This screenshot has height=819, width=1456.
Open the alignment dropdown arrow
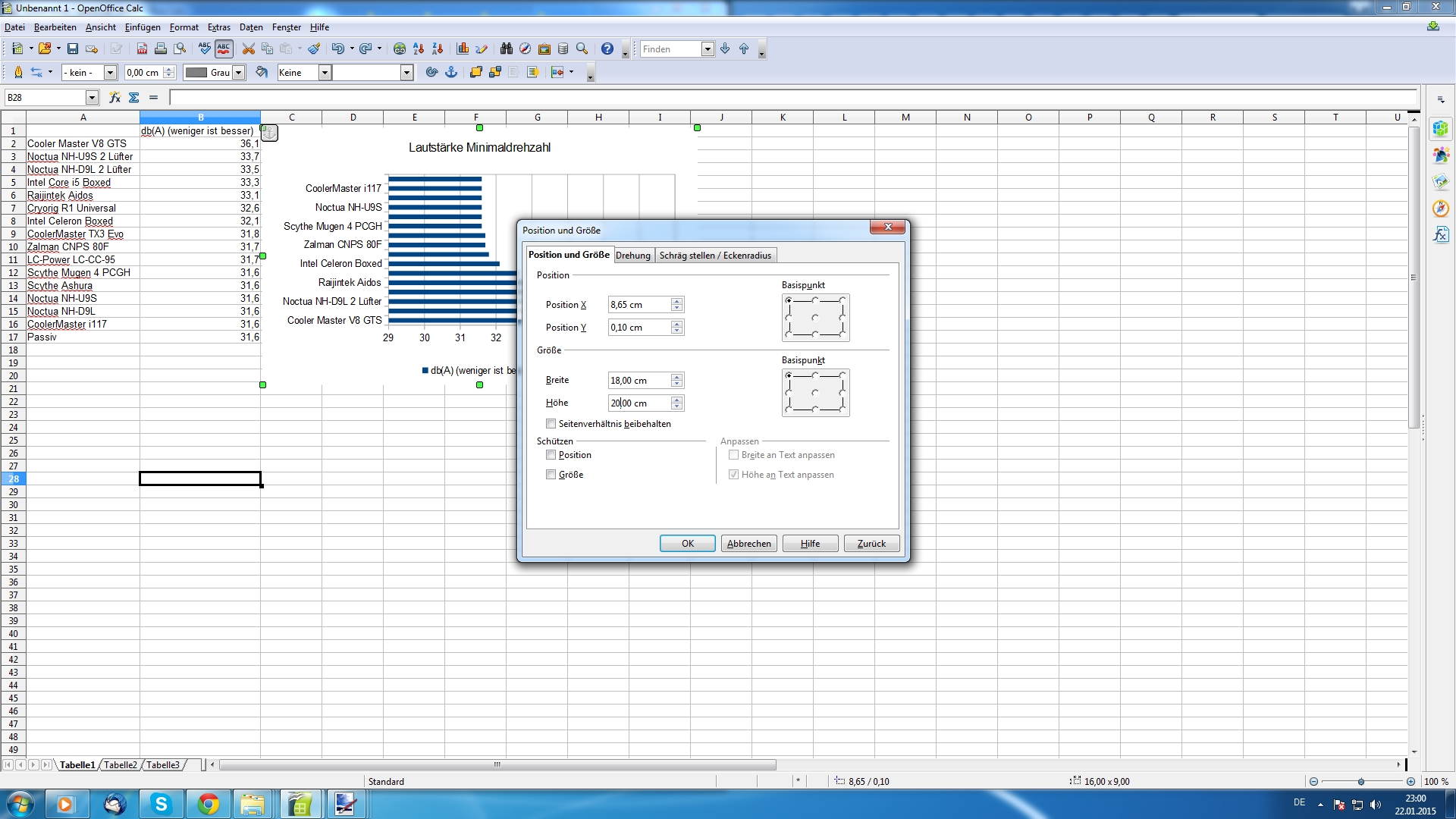(x=571, y=72)
